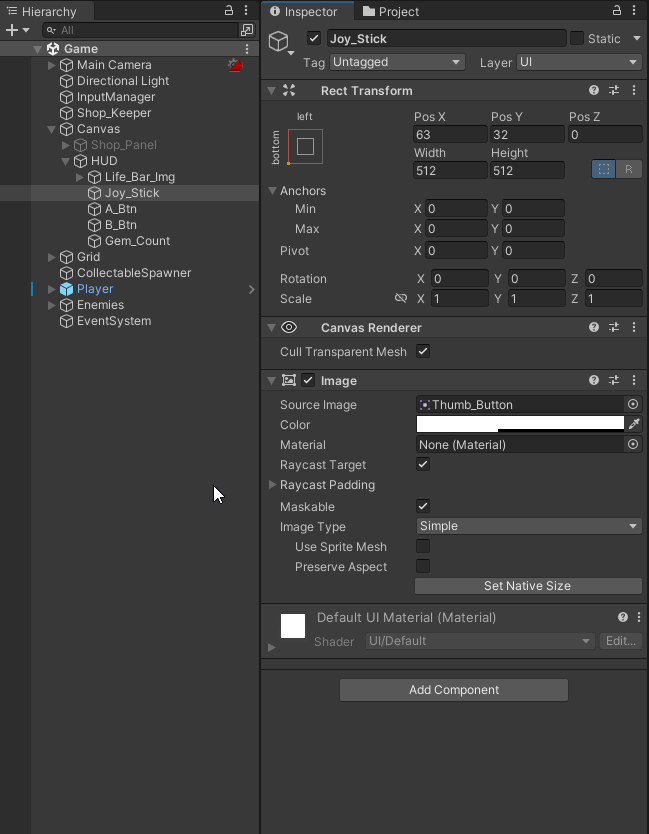Click the Joy_Stick GameObject icon picker

click(280, 42)
